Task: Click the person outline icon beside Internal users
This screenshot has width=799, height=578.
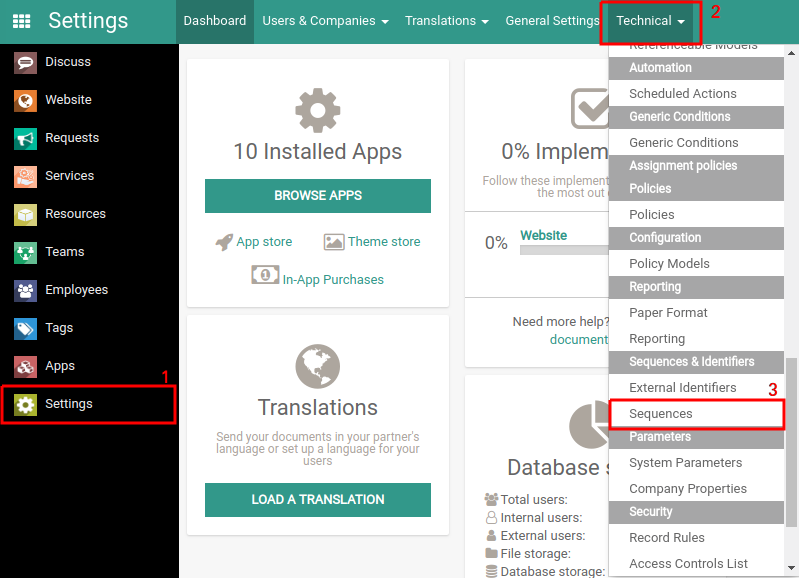Action: pos(491,517)
